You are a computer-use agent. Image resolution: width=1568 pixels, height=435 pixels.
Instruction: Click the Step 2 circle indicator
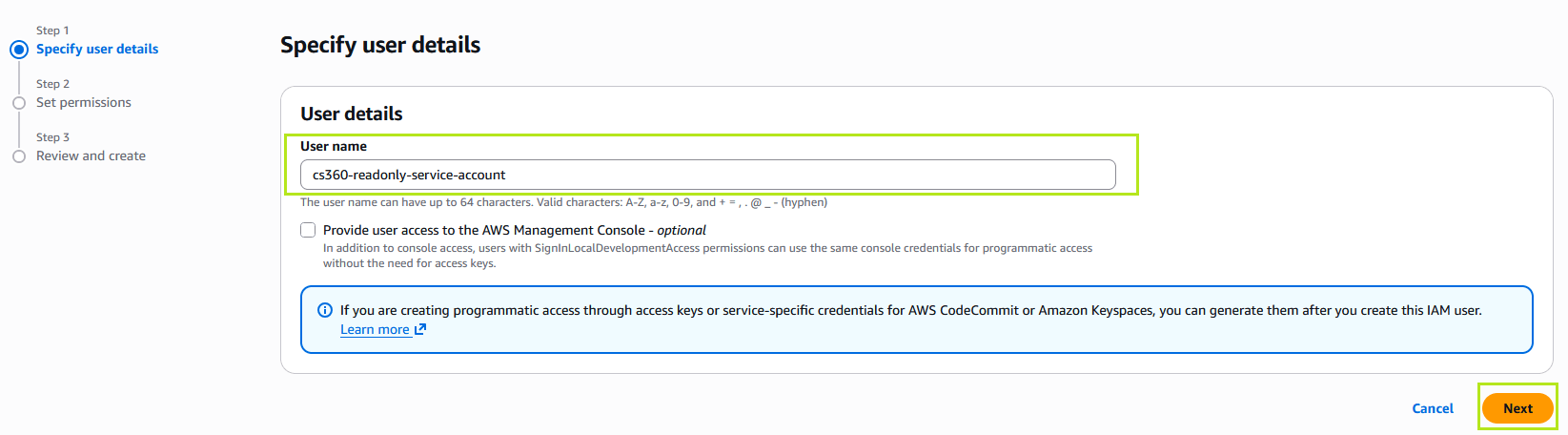[x=19, y=103]
